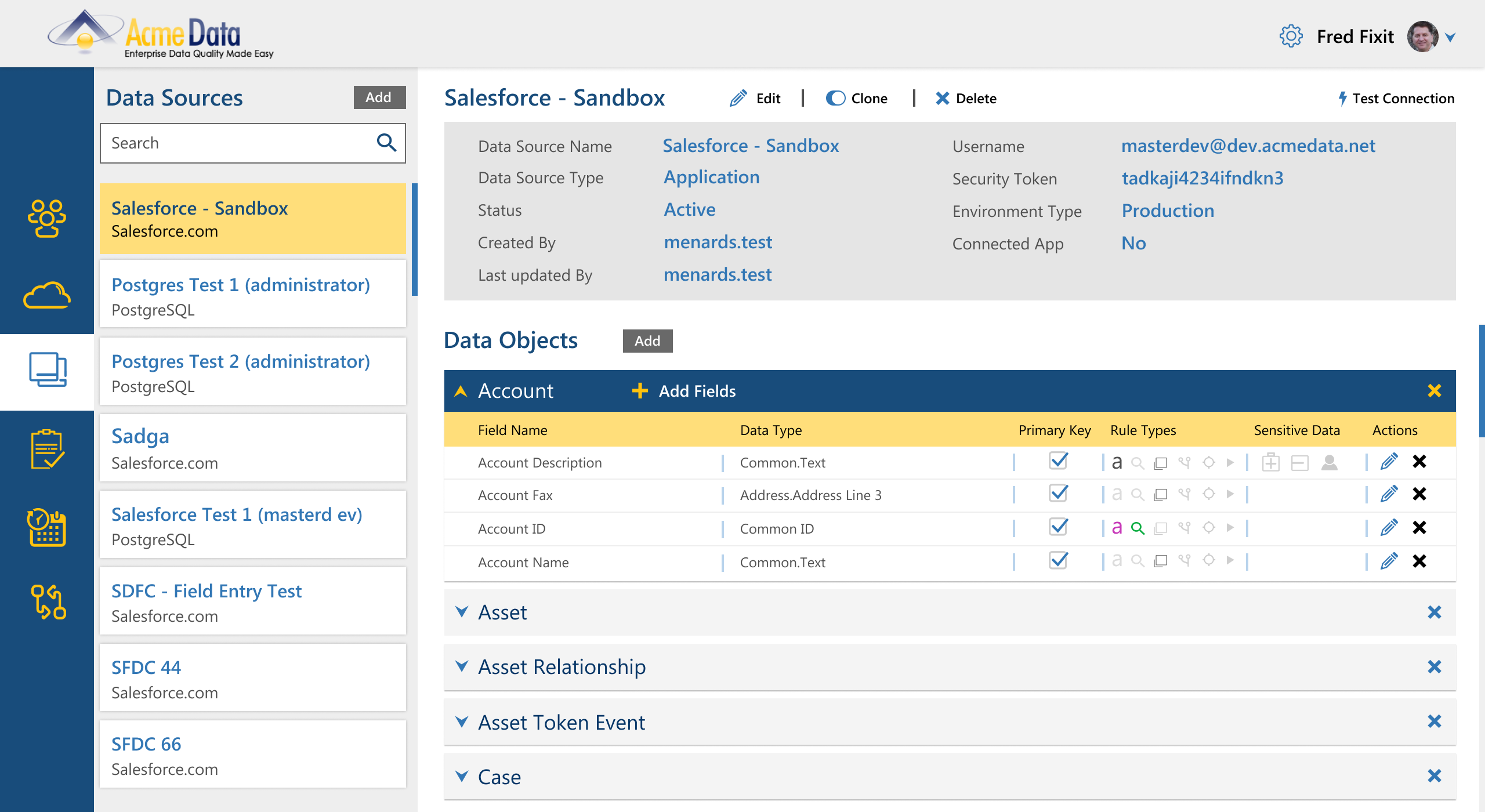
Task: Toggle Primary Key checkbox for Account Name
Action: point(1059,561)
